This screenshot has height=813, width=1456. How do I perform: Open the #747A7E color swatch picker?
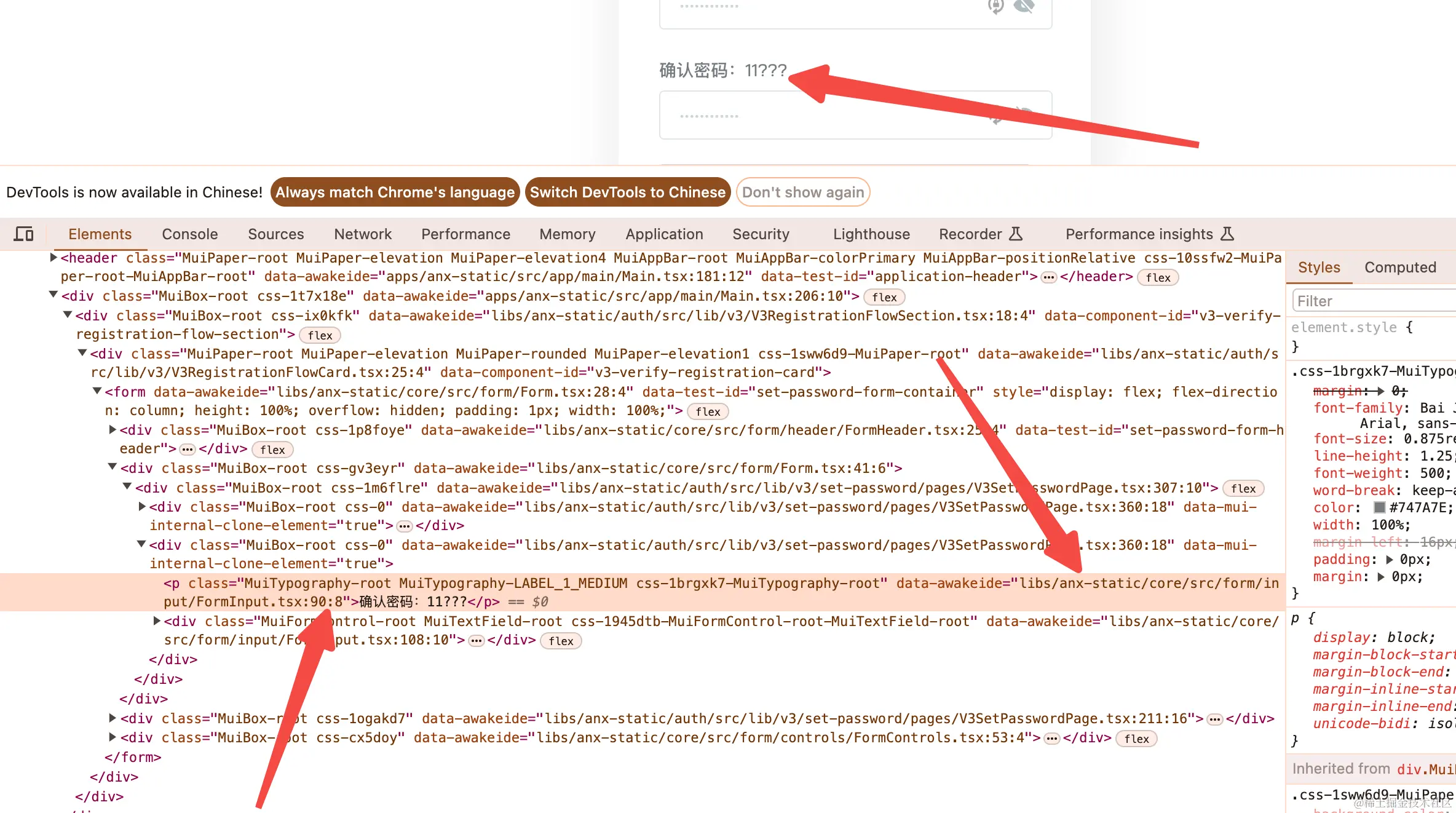tap(1379, 507)
